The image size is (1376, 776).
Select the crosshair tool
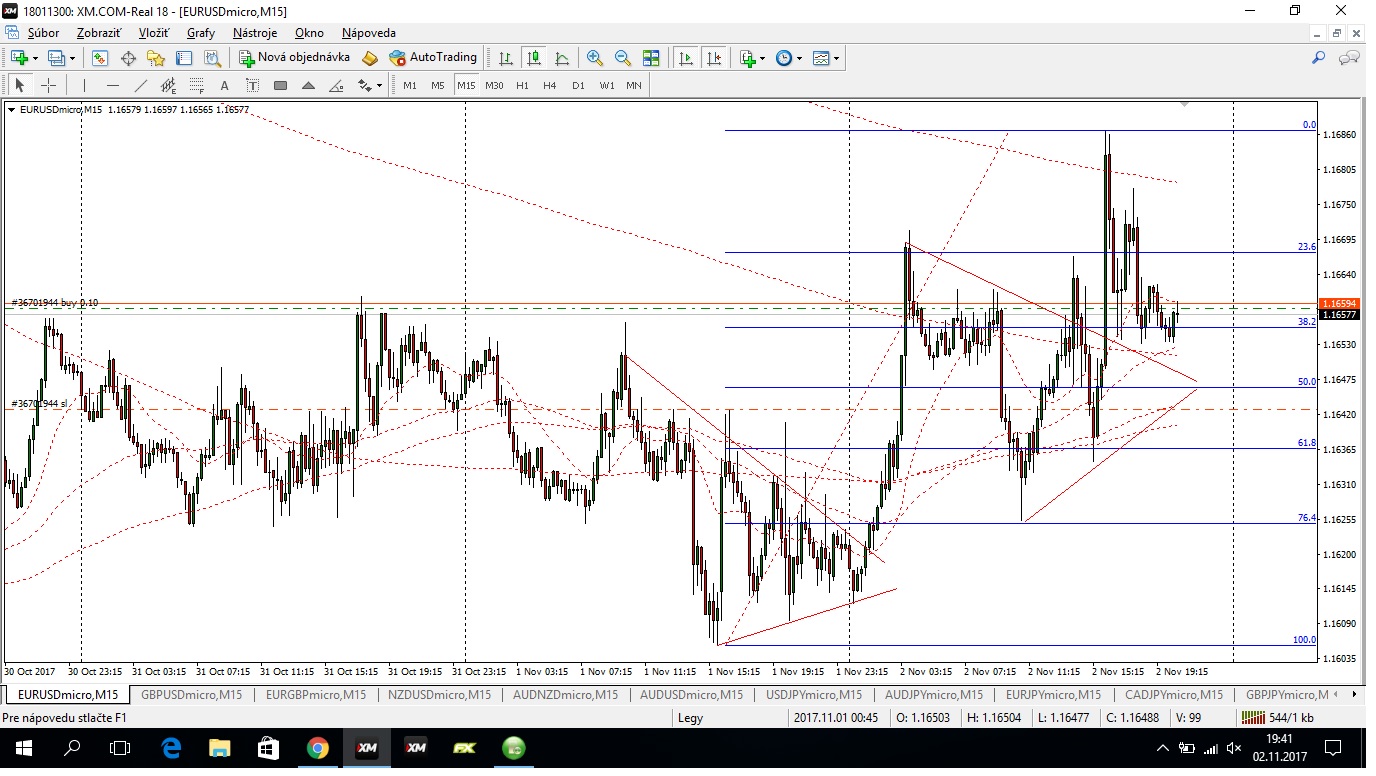[48, 85]
